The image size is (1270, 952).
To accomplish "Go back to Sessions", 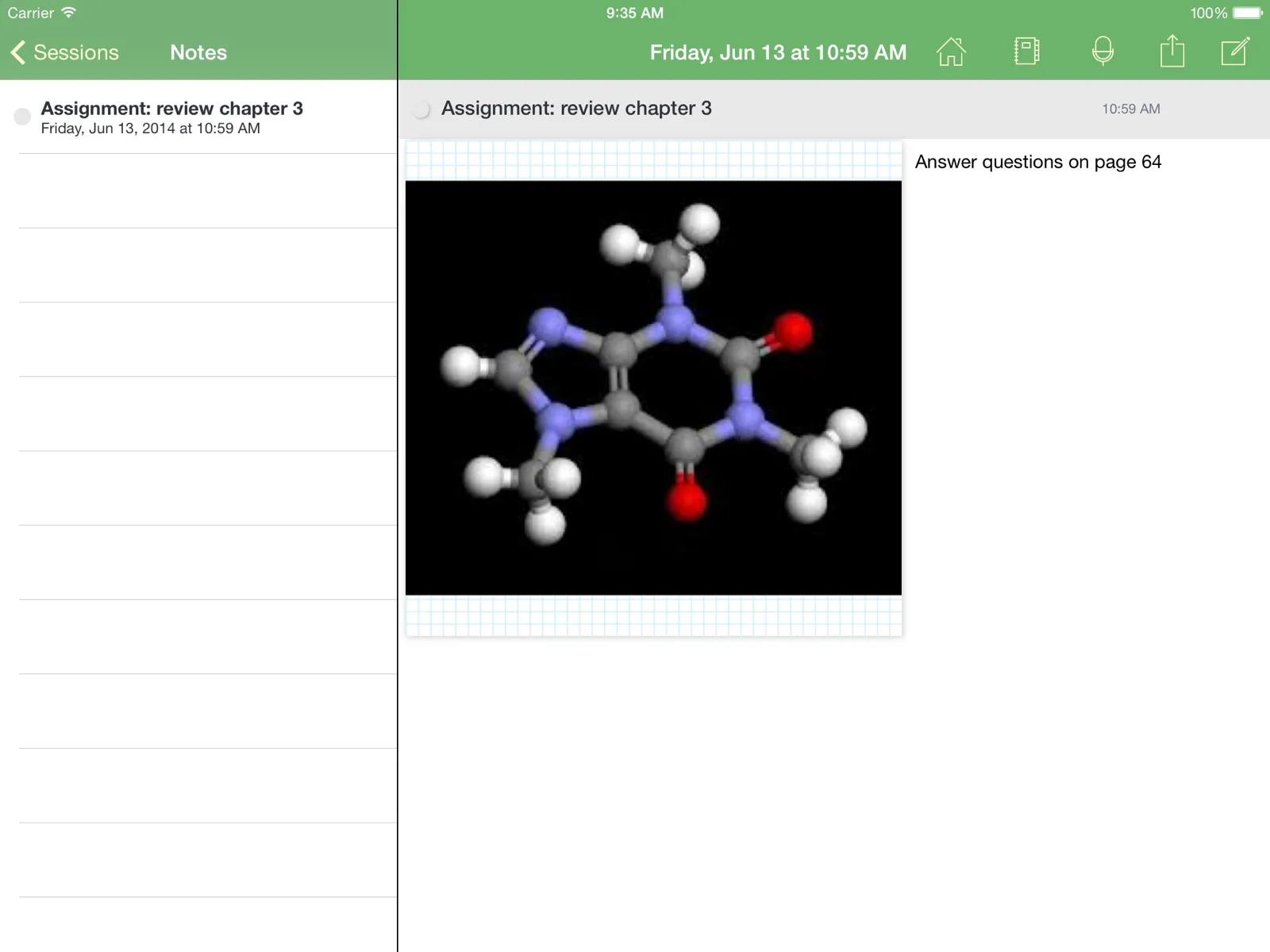I will coord(64,52).
